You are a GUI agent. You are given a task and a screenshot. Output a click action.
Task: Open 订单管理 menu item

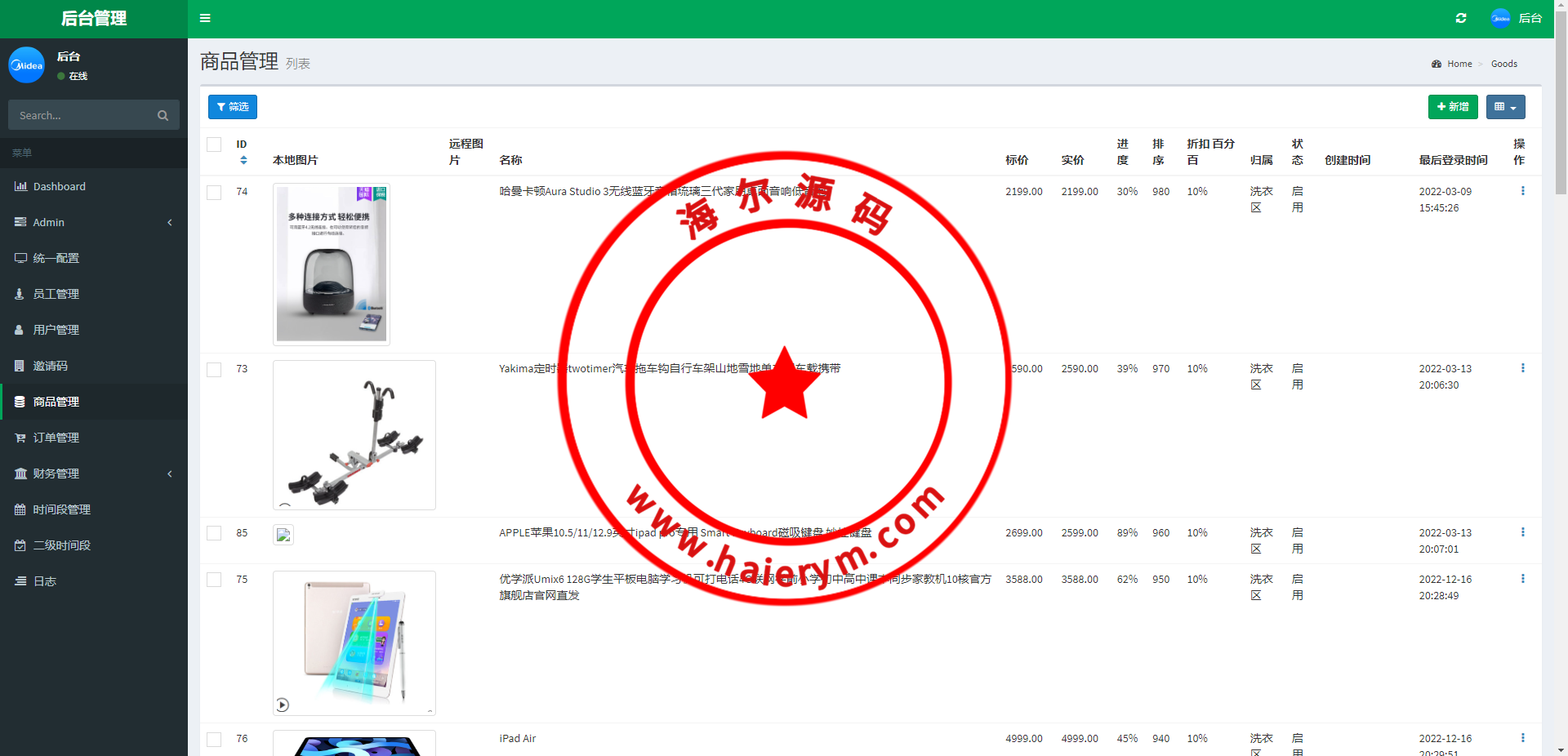94,438
